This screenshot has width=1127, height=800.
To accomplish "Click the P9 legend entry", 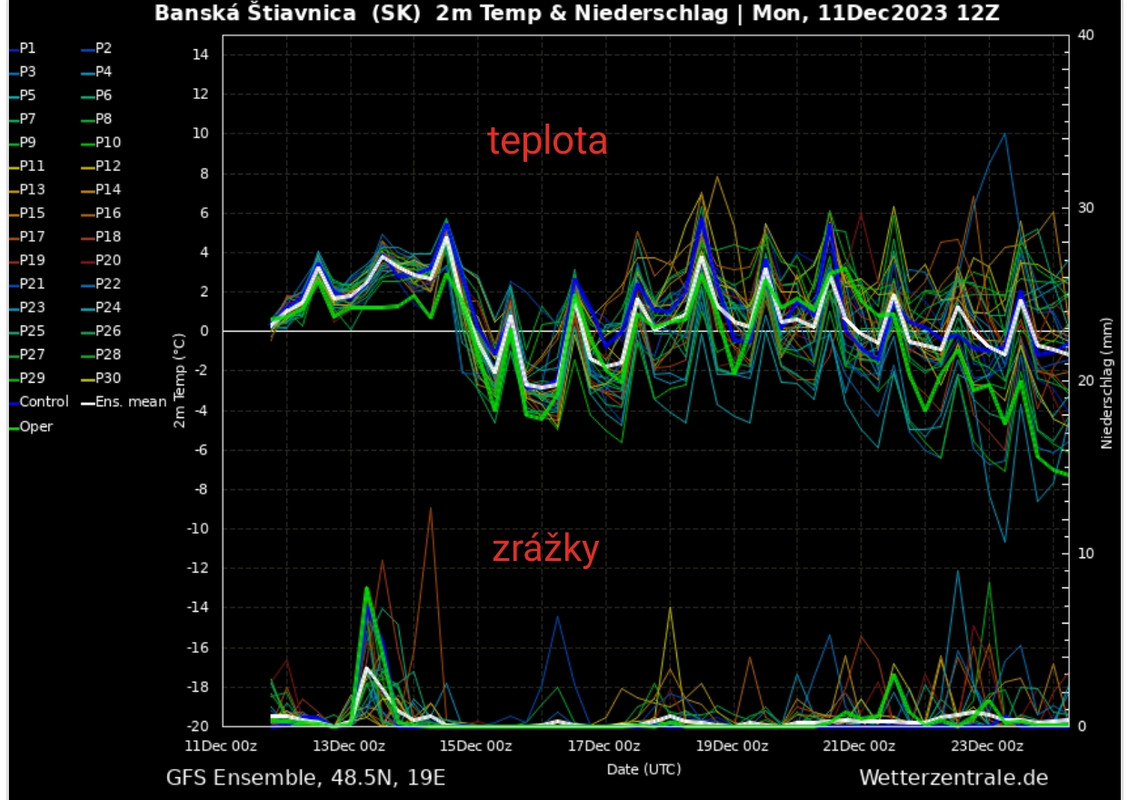I will point(22,142).
